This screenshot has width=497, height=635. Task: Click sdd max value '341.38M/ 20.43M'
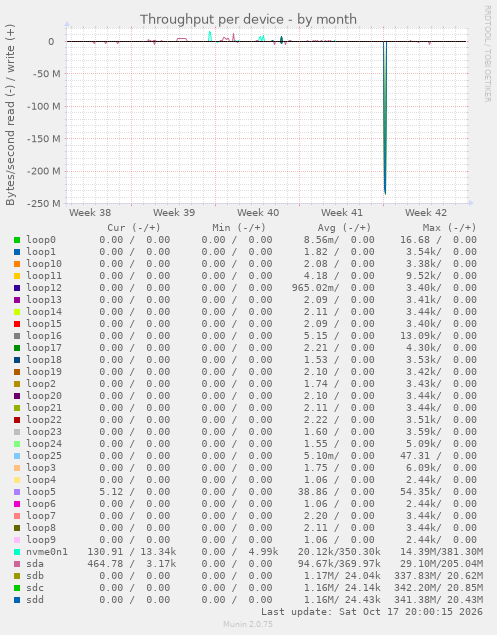tap(439, 600)
